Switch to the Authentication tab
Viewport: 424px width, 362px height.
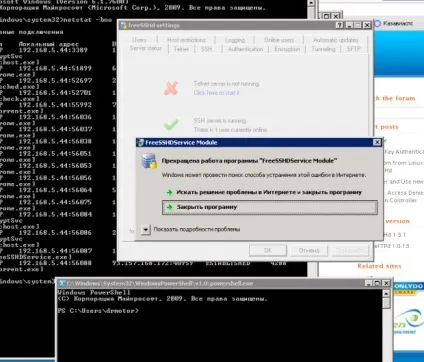click(245, 49)
